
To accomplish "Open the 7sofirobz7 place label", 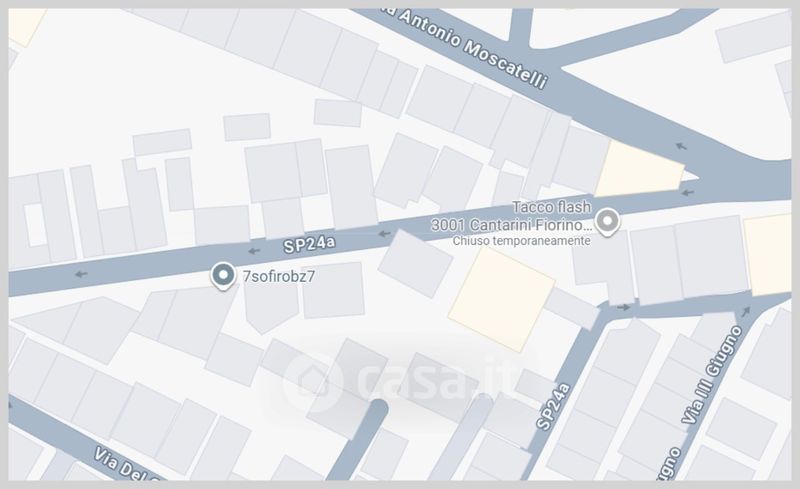I will [x=279, y=276].
